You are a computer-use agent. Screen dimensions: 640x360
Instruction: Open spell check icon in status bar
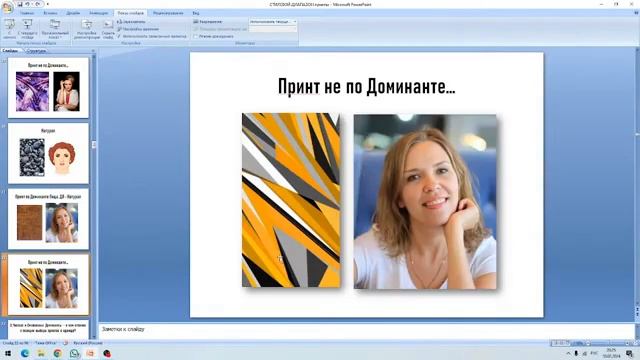coord(66,343)
